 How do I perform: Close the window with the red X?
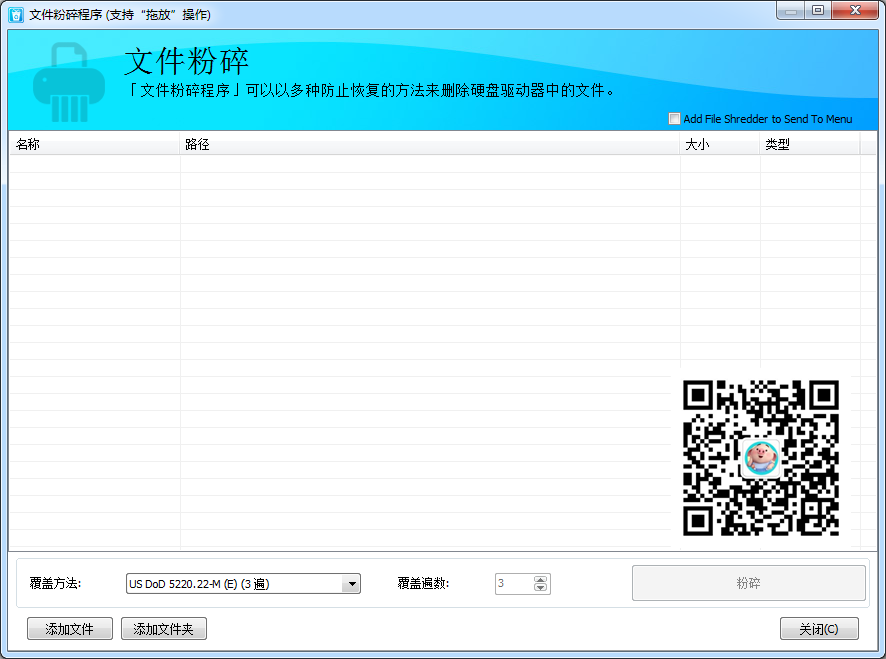coord(855,11)
